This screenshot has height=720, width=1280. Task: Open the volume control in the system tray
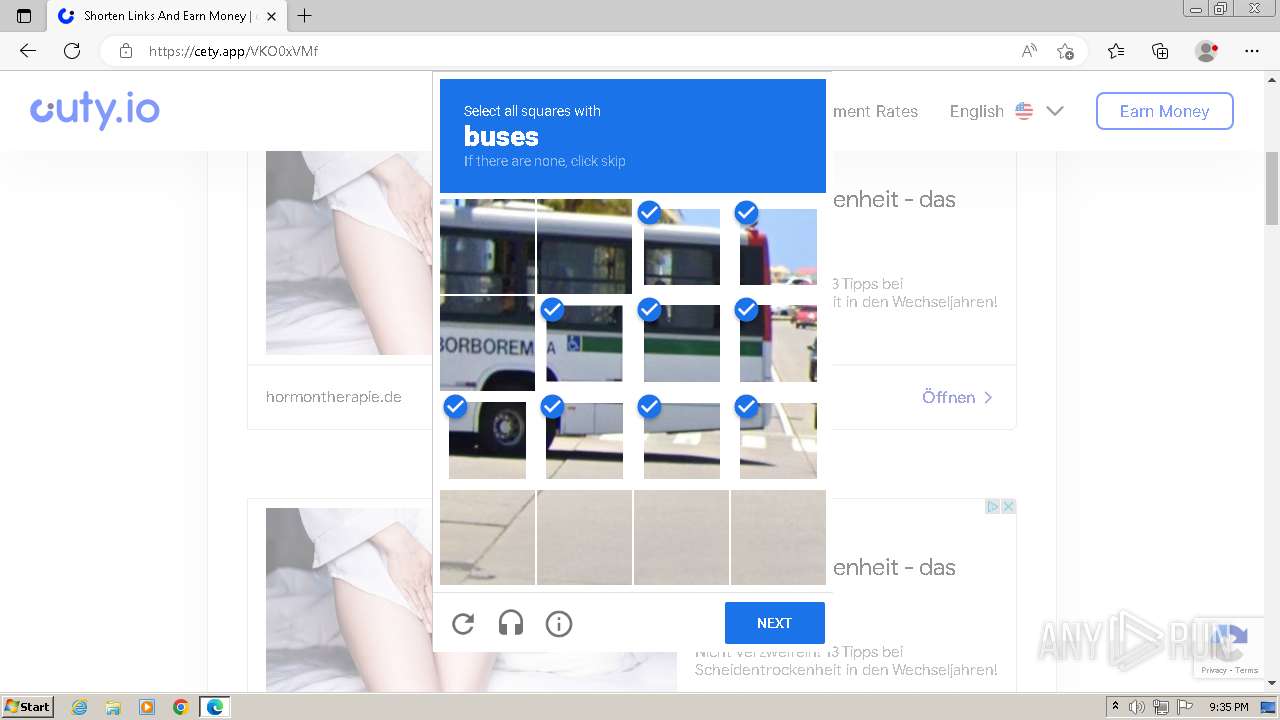tap(1137, 707)
